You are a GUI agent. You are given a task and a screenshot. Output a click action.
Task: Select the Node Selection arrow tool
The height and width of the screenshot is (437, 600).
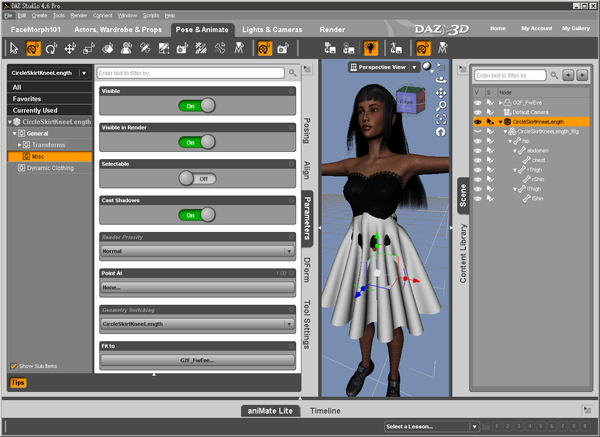(x=14, y=49)
